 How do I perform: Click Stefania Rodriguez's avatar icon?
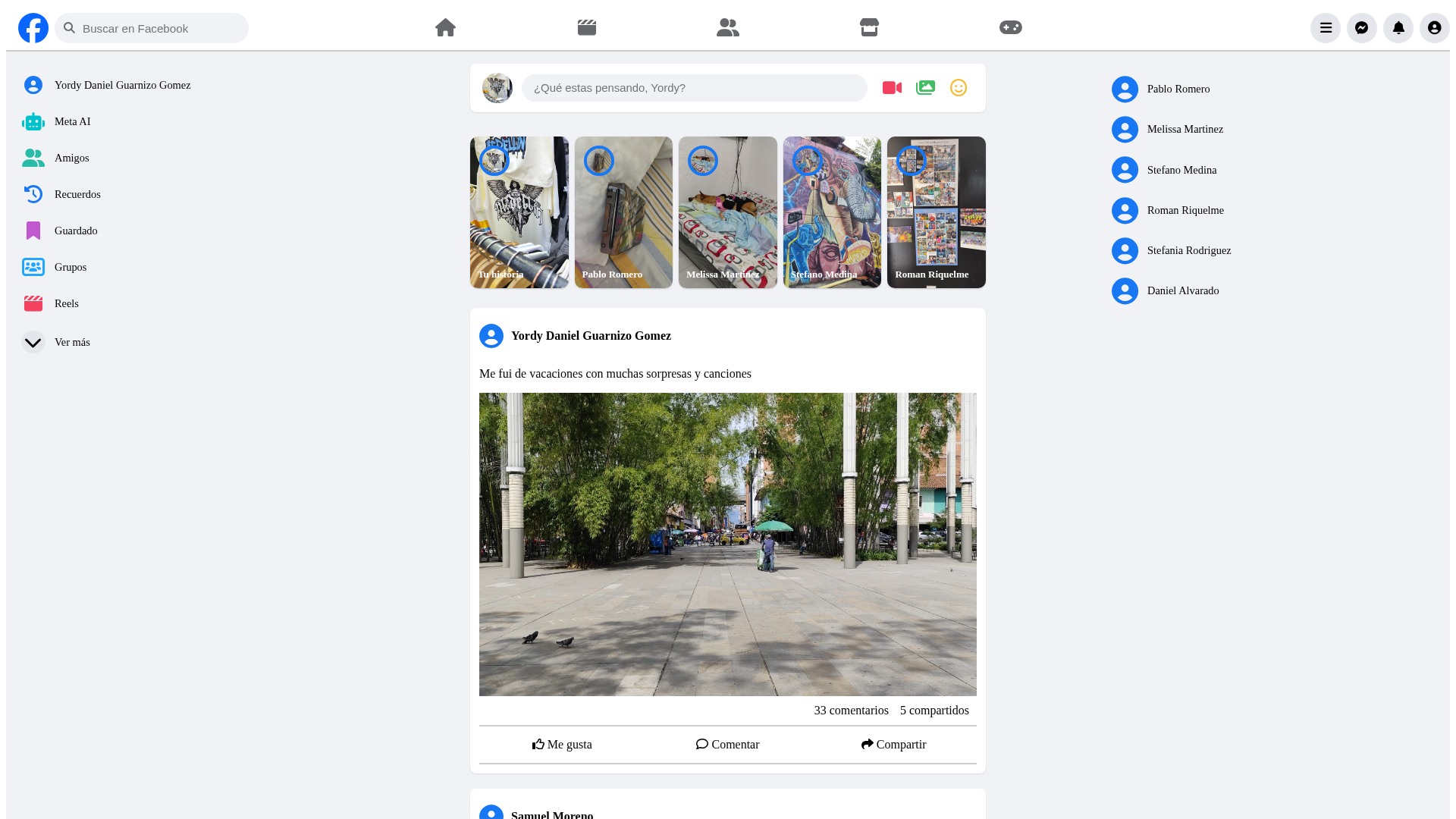pyautogui.click(x=1125, y=250)
